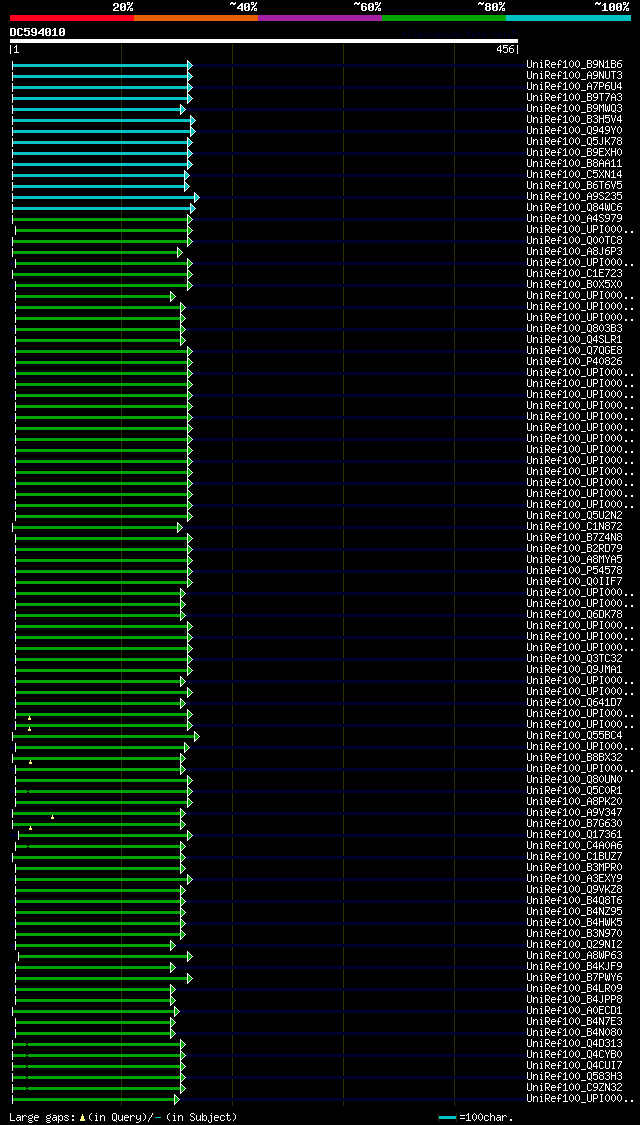
Task: Select the UniRef100_Q3TC32 label
Action: (574, 659)
